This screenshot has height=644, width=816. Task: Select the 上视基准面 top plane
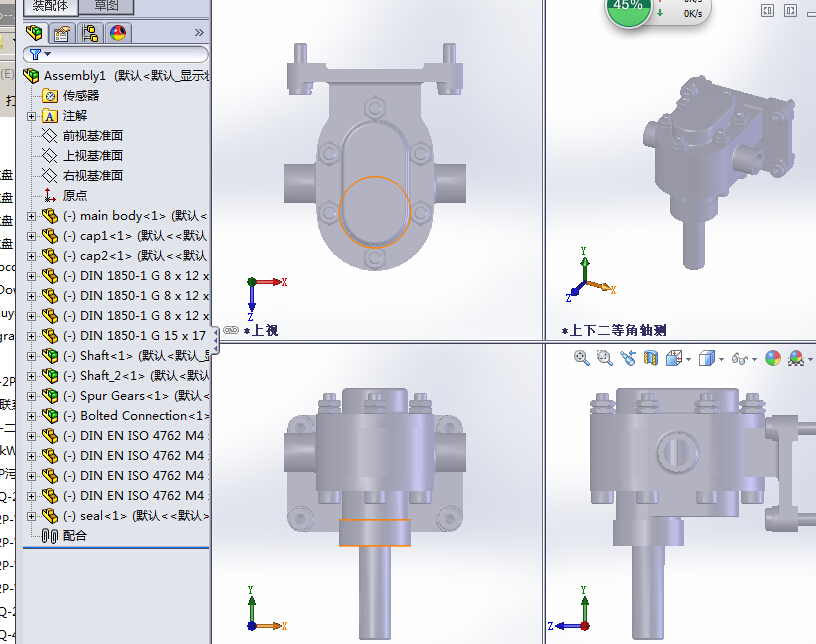point(93,156)
